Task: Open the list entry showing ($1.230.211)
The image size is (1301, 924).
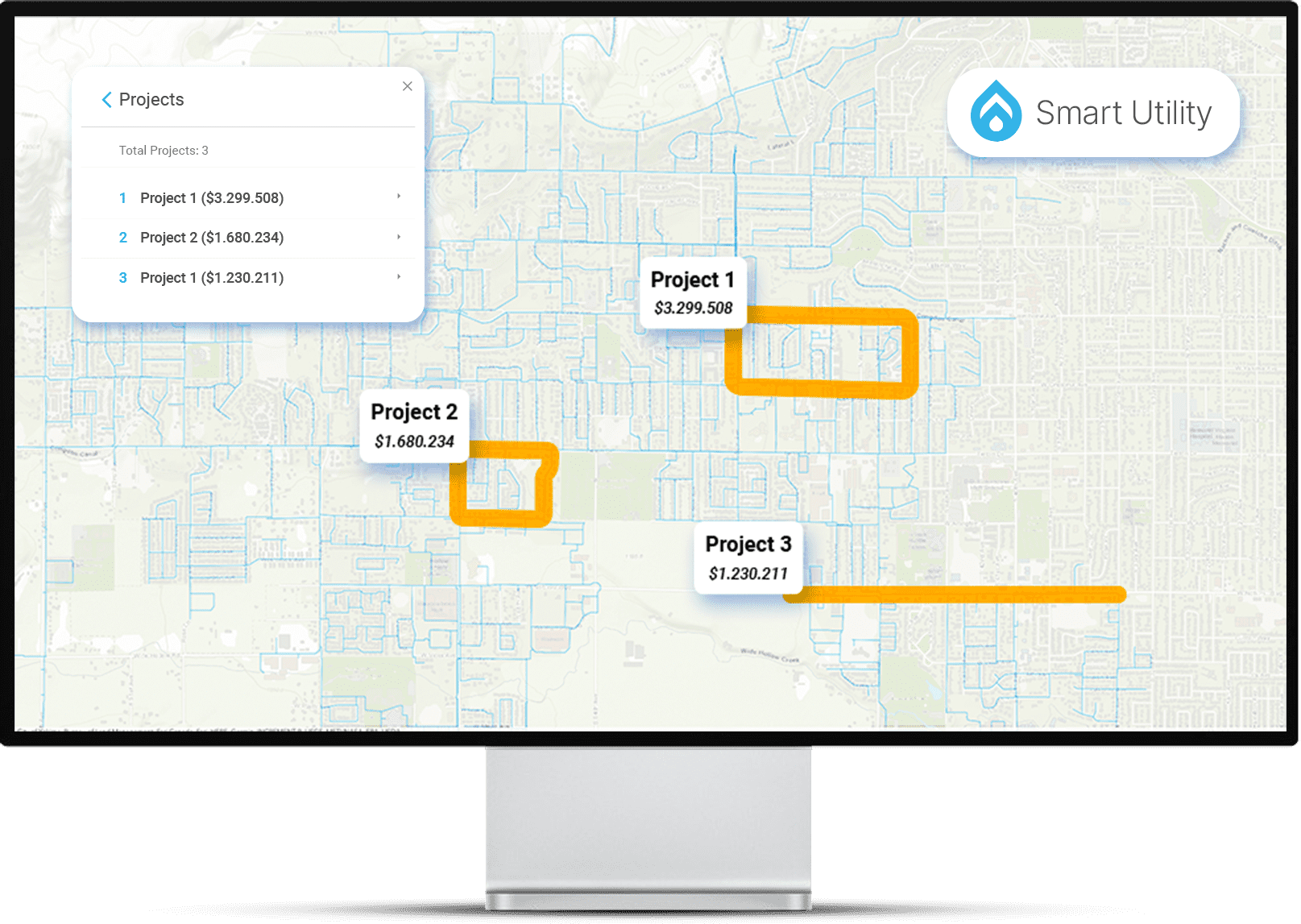Action: [x=212, y=278]
